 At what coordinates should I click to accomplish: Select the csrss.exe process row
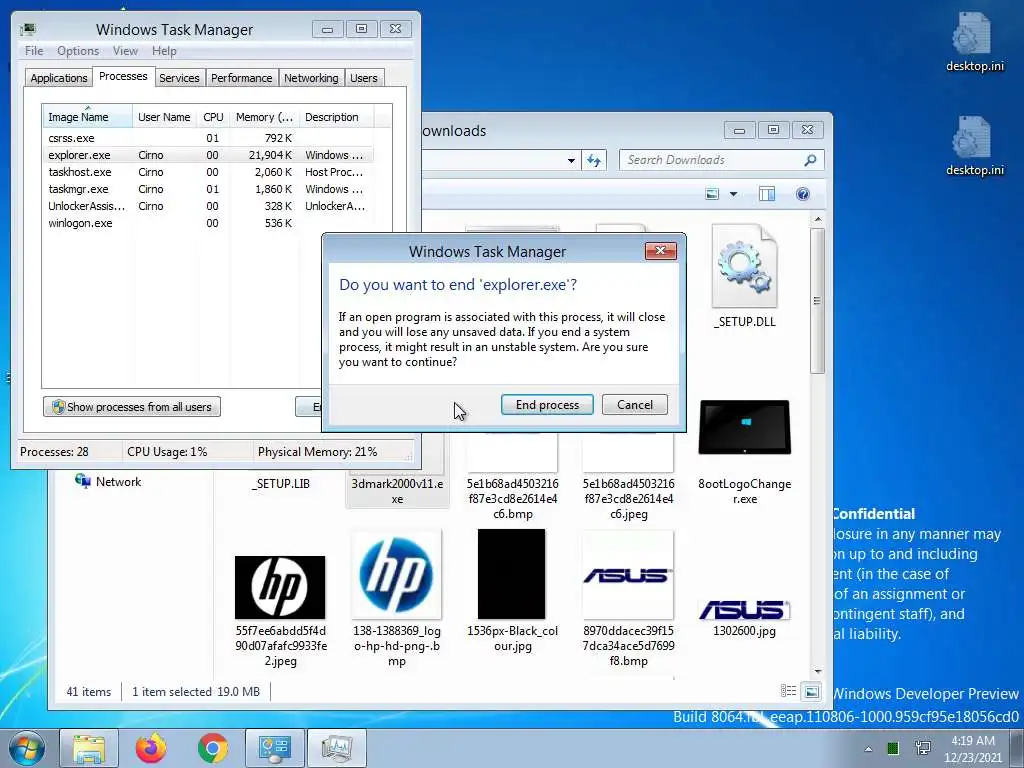pos(208,138)
